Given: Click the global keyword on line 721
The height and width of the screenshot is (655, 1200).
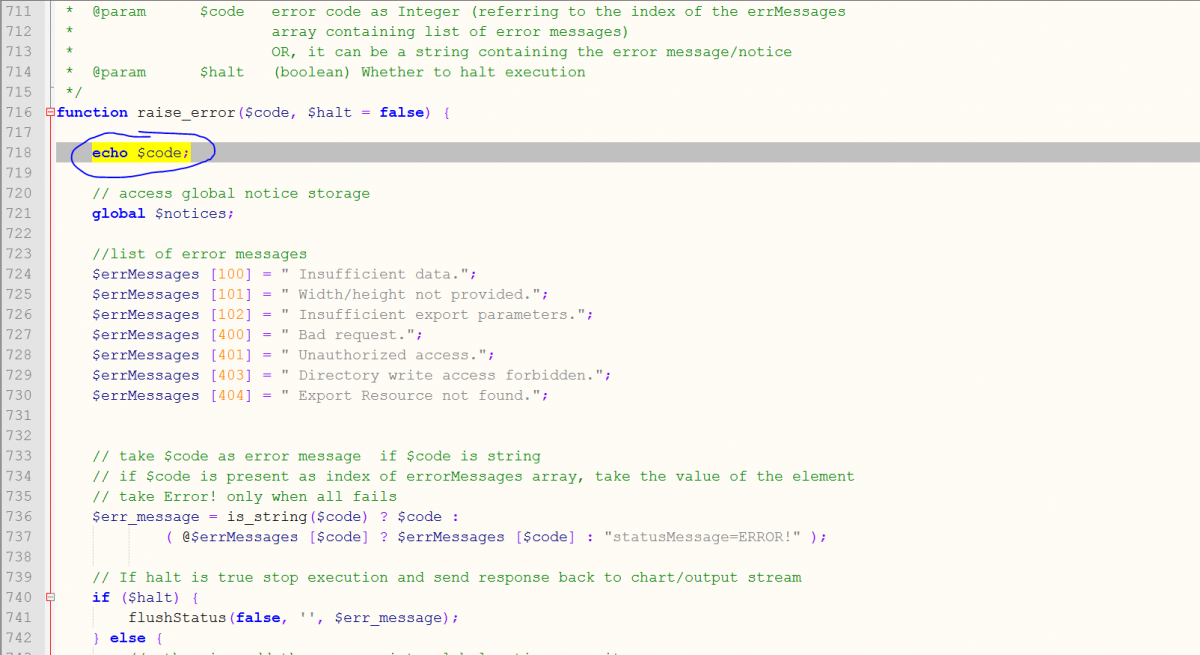Looking at the screenshot, I should (x=118, y=214).
